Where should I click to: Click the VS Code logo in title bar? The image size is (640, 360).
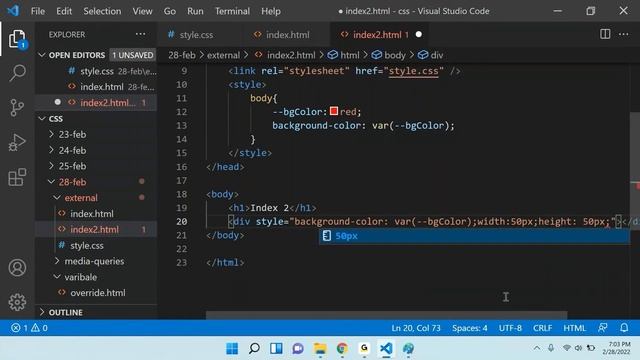pos(13,11)
